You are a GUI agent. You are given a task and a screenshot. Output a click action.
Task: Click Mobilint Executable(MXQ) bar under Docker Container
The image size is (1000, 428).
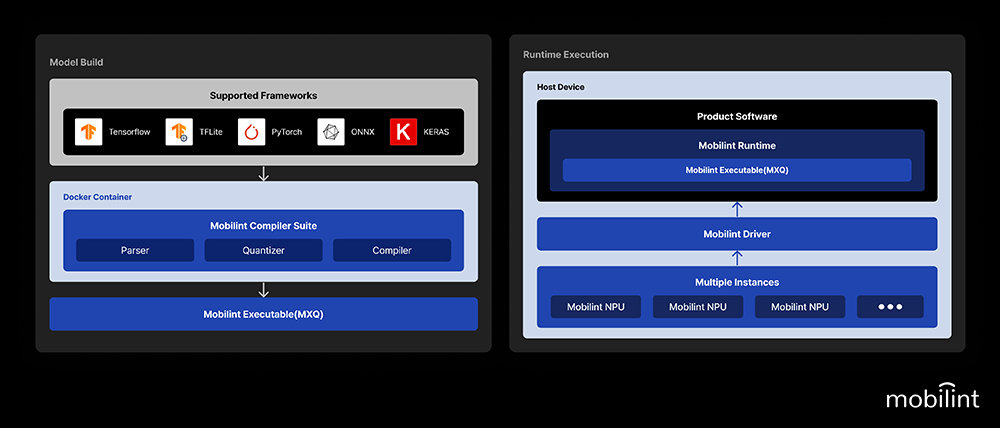pos(264,314)
